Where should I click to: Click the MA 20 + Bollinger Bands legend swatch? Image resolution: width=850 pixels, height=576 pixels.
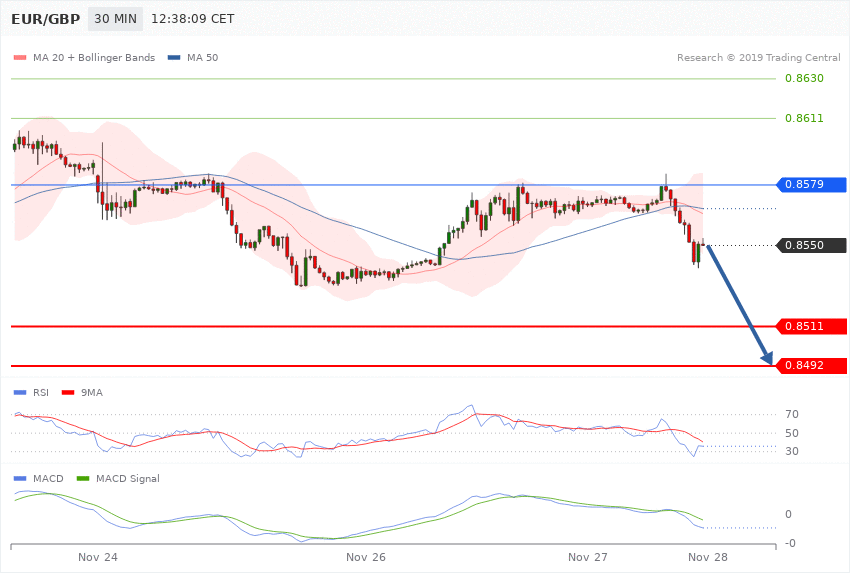click(20, 57)
